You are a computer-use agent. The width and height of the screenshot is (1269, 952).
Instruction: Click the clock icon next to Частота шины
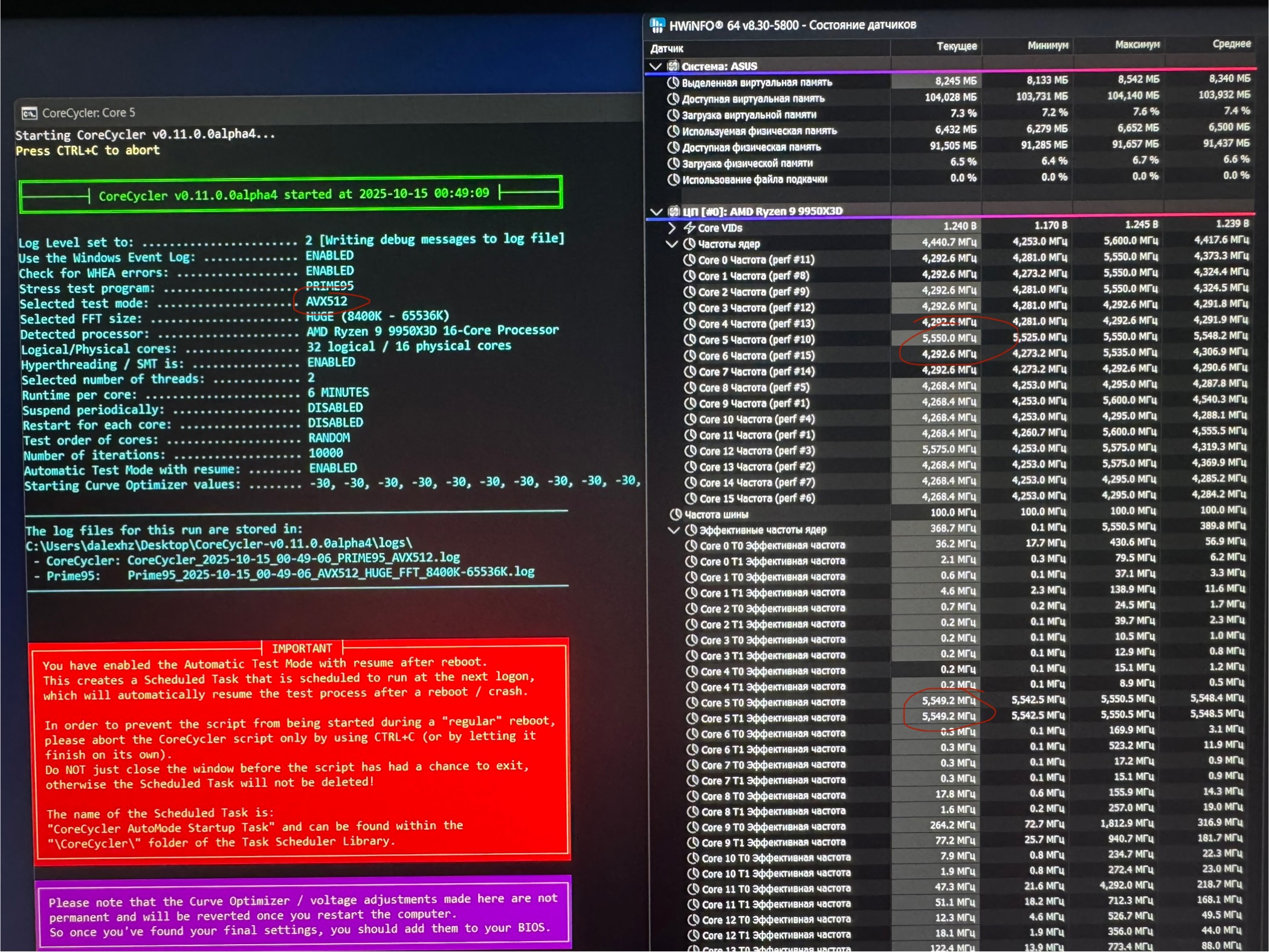point(676,515)
